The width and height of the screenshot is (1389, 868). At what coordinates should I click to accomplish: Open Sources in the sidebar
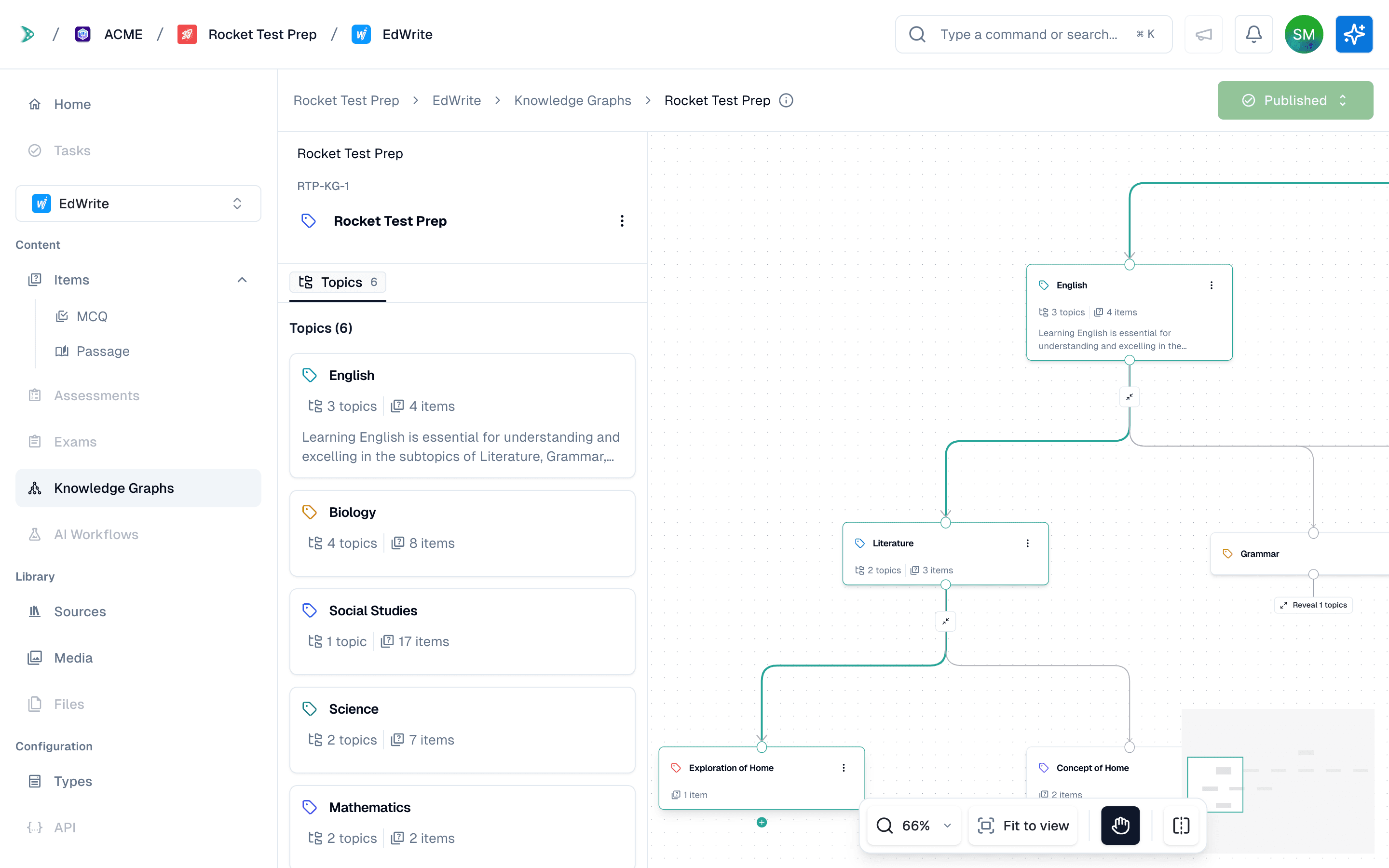tap(80, 611)
